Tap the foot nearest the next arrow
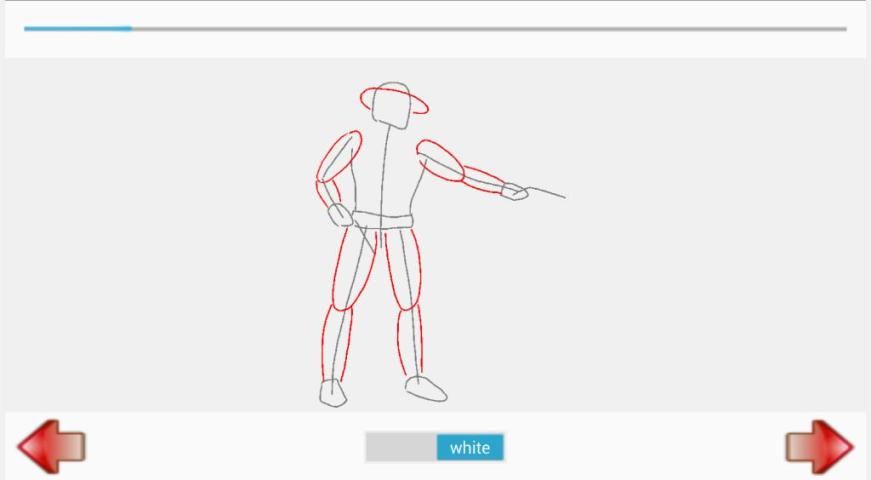 click(x=426, y=388)
